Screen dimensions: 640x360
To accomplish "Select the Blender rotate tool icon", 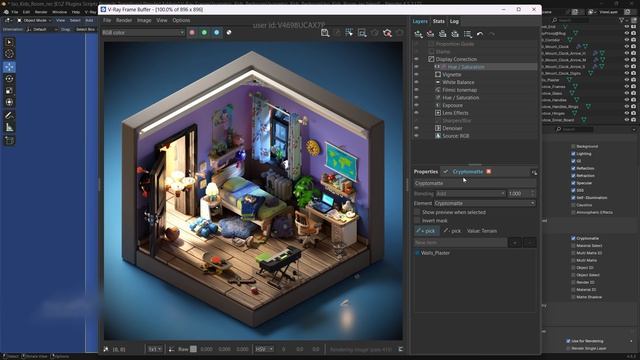I will coord(9,79).
